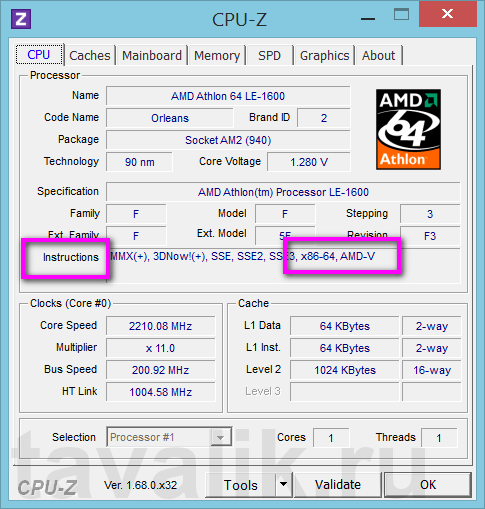The image size is (485, 509).
Task: Click the purple CPU-Z title bar icon
Action: pos(21,19)
